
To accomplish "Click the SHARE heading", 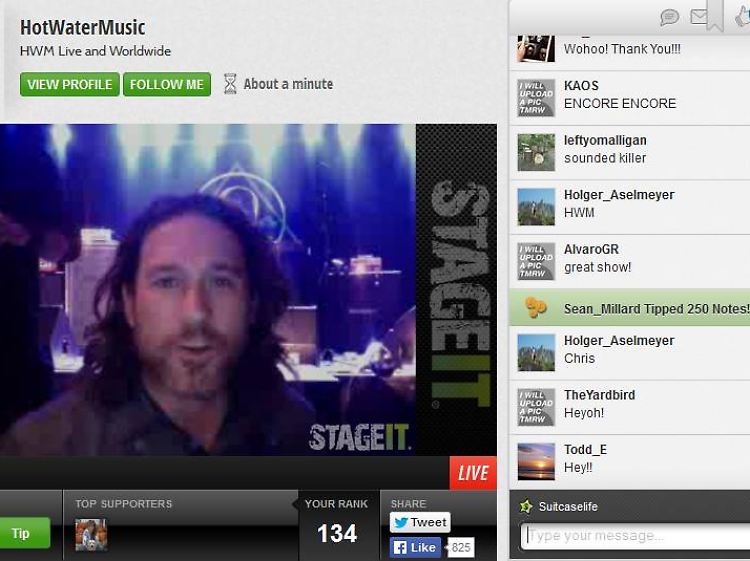I will (x=408, y=504).
